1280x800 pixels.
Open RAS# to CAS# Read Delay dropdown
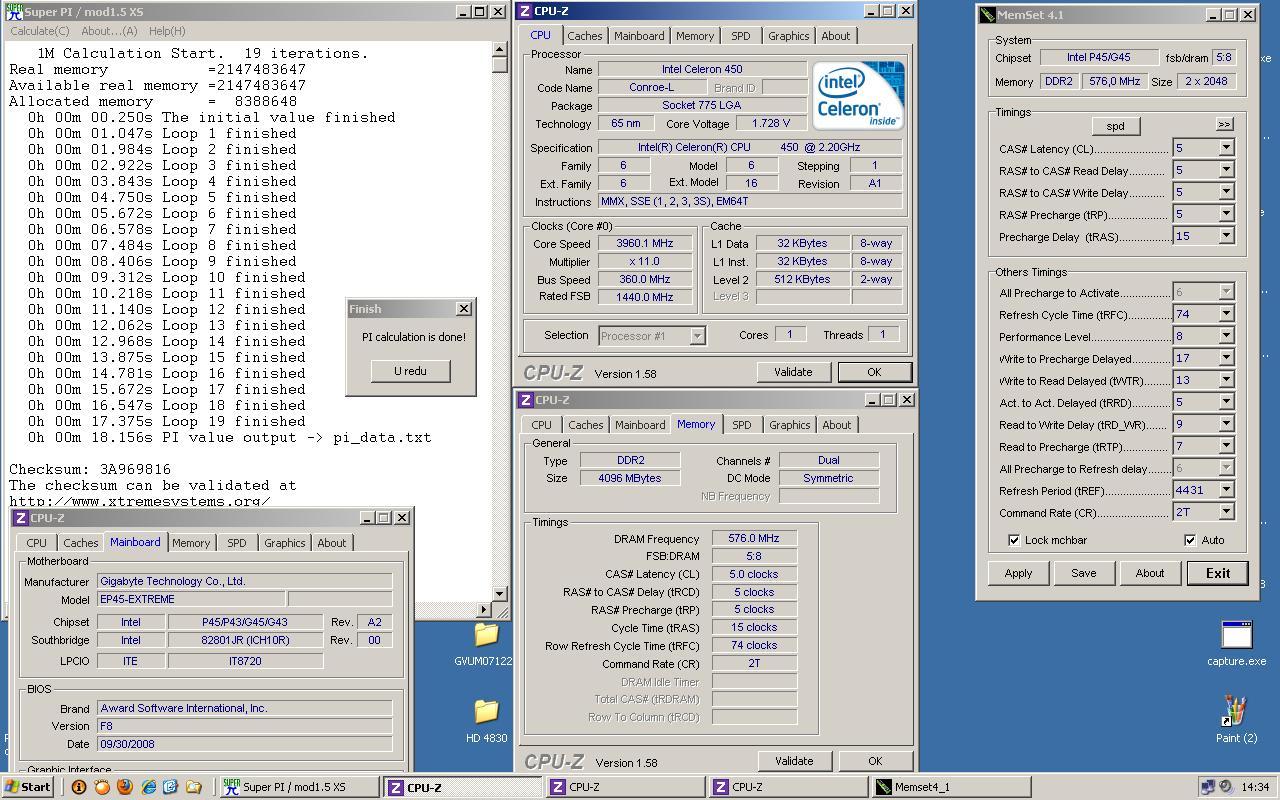1226,170
